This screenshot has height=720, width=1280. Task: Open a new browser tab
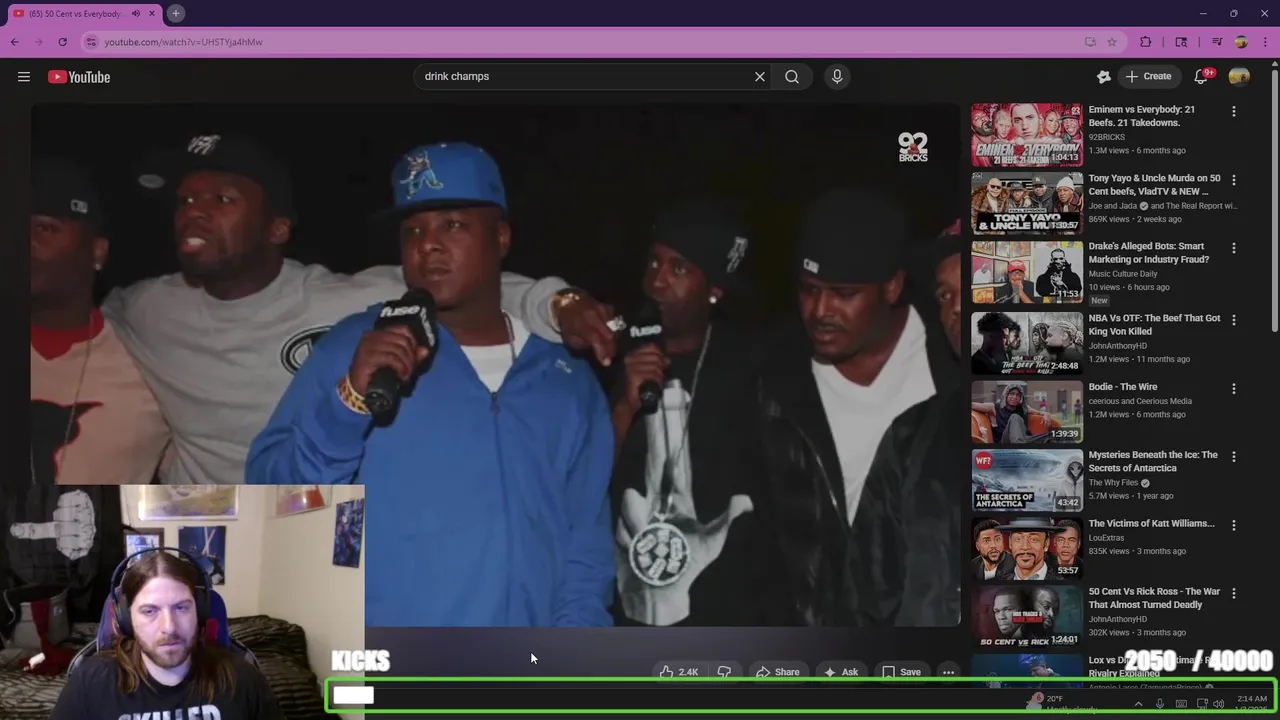point(175,13)
